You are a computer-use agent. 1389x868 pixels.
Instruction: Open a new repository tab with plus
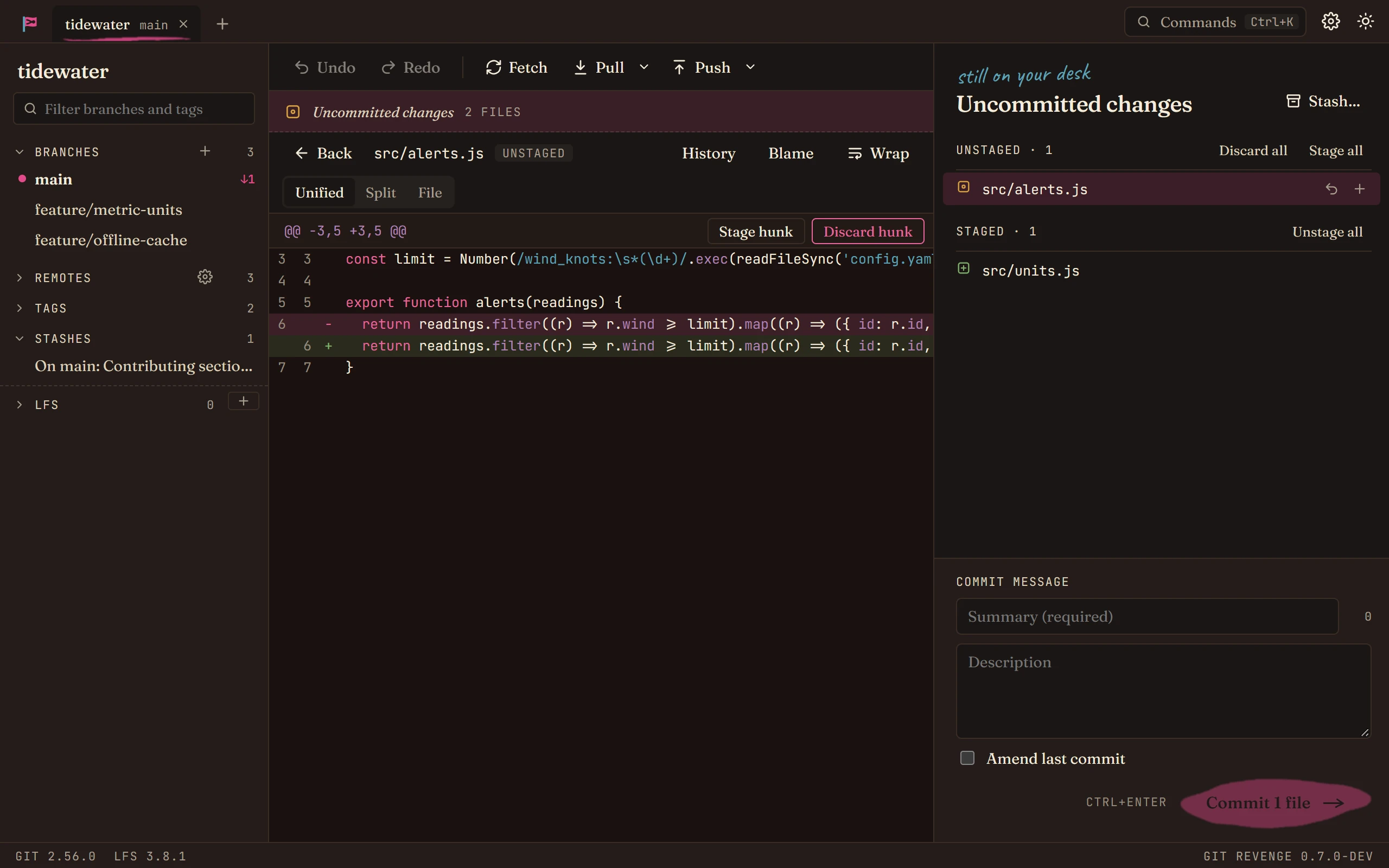222,24
